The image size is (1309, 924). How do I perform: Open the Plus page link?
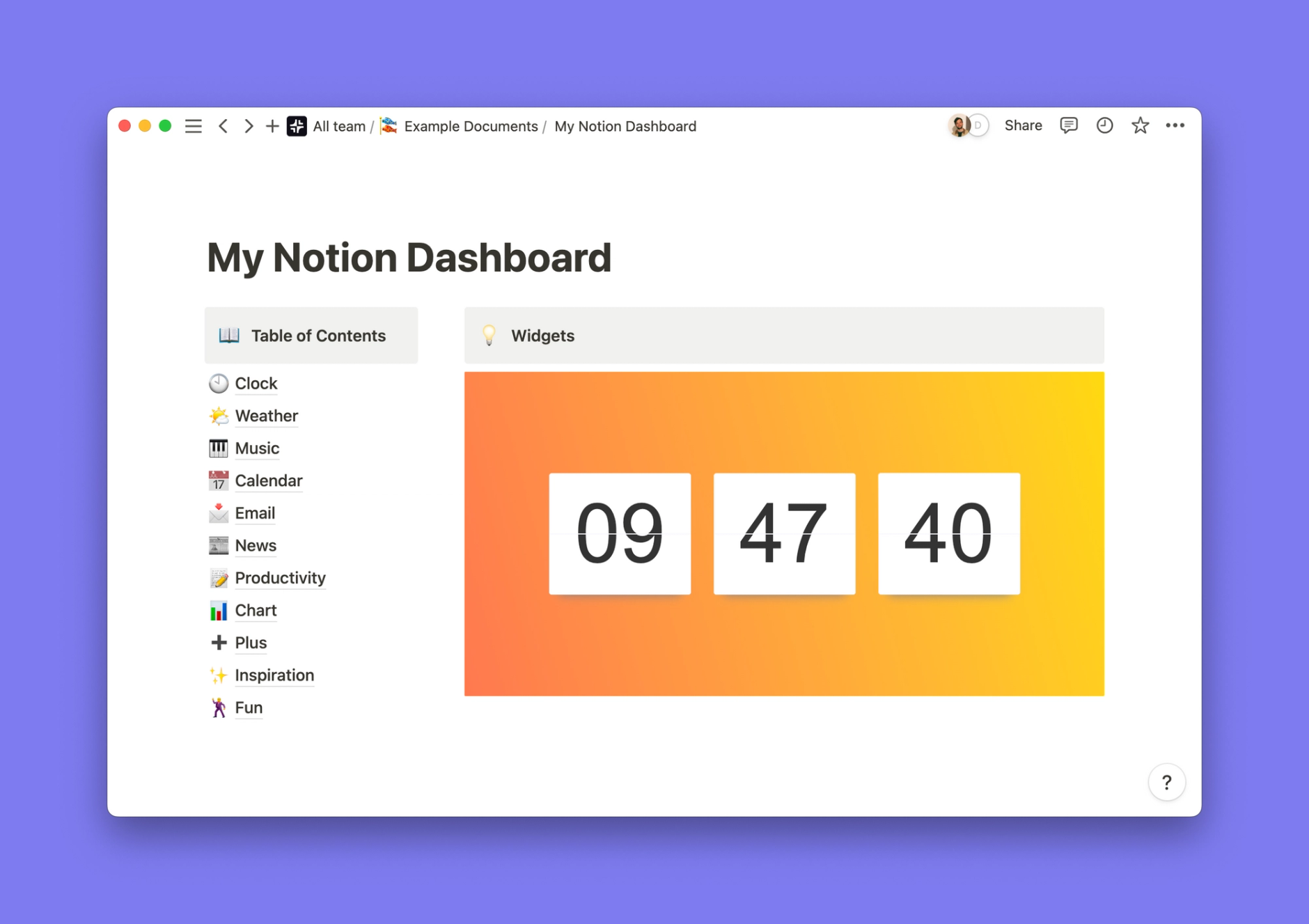251,643
